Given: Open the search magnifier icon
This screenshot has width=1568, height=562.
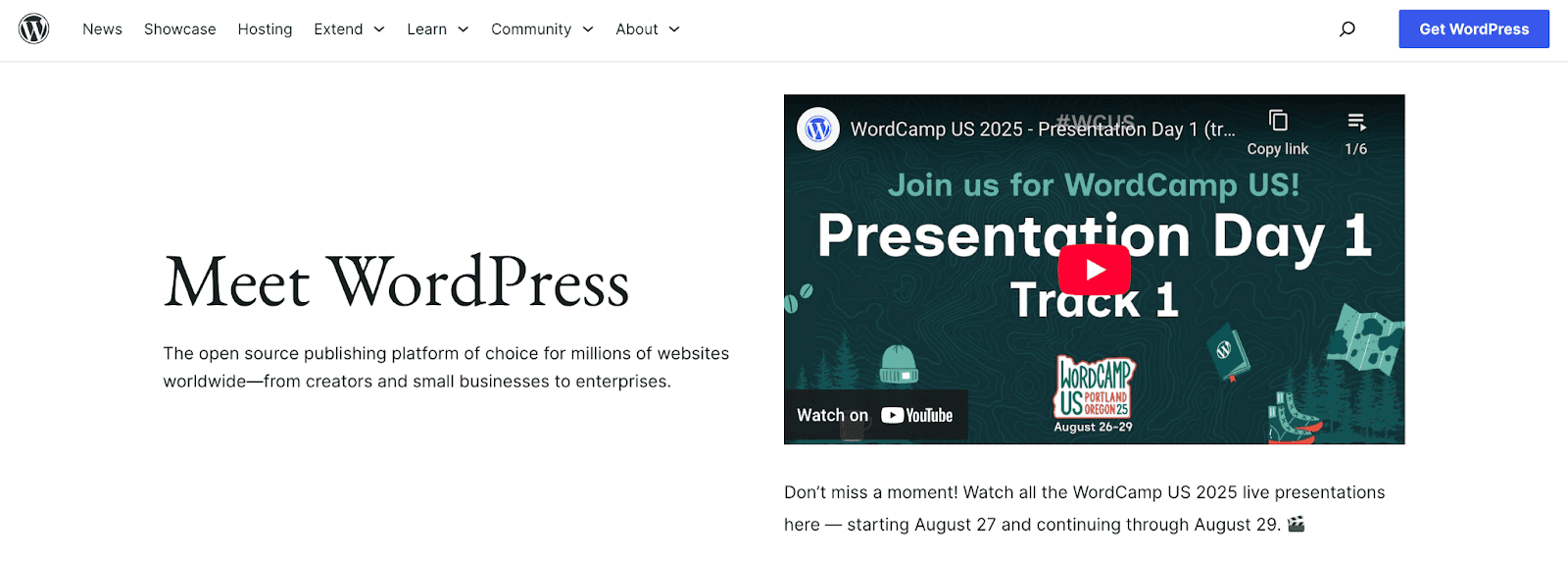Looking at the screenshot, I should (1347, 29).
